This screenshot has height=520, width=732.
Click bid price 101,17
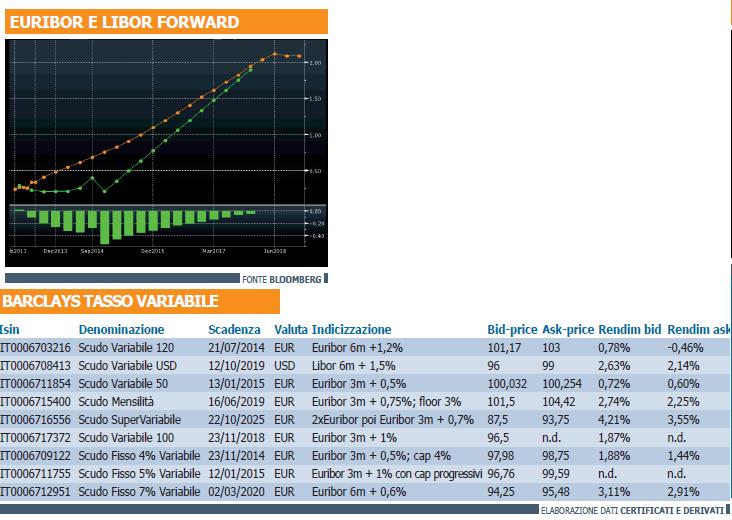[504, 348]
